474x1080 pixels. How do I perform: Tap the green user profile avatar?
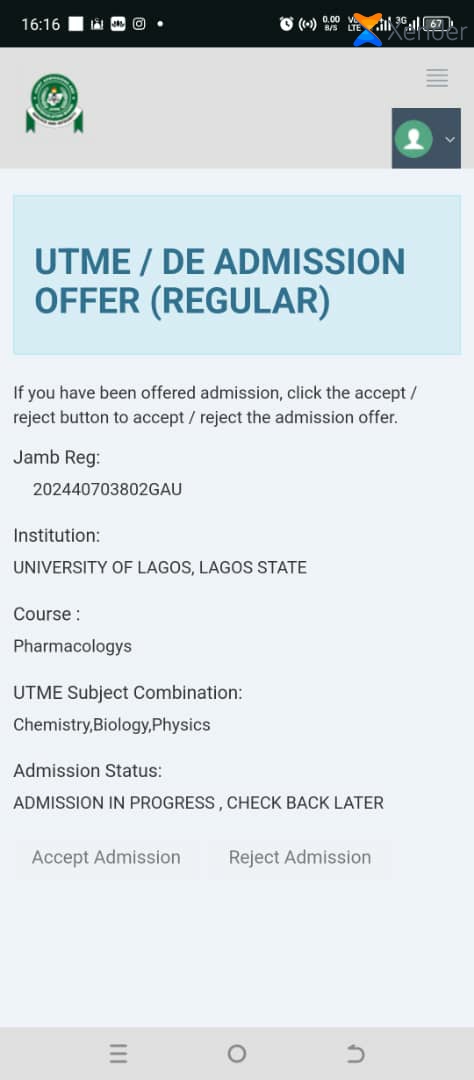click(413, 139)
